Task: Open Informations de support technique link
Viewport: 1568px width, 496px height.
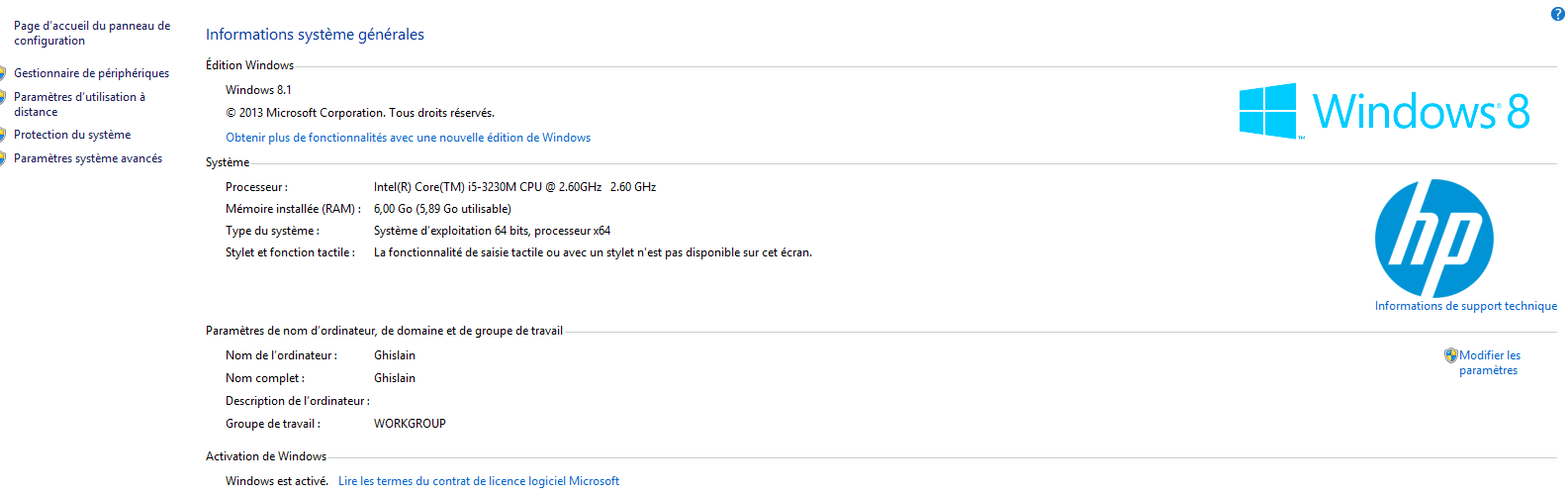Action: [x=1465, y=306]
